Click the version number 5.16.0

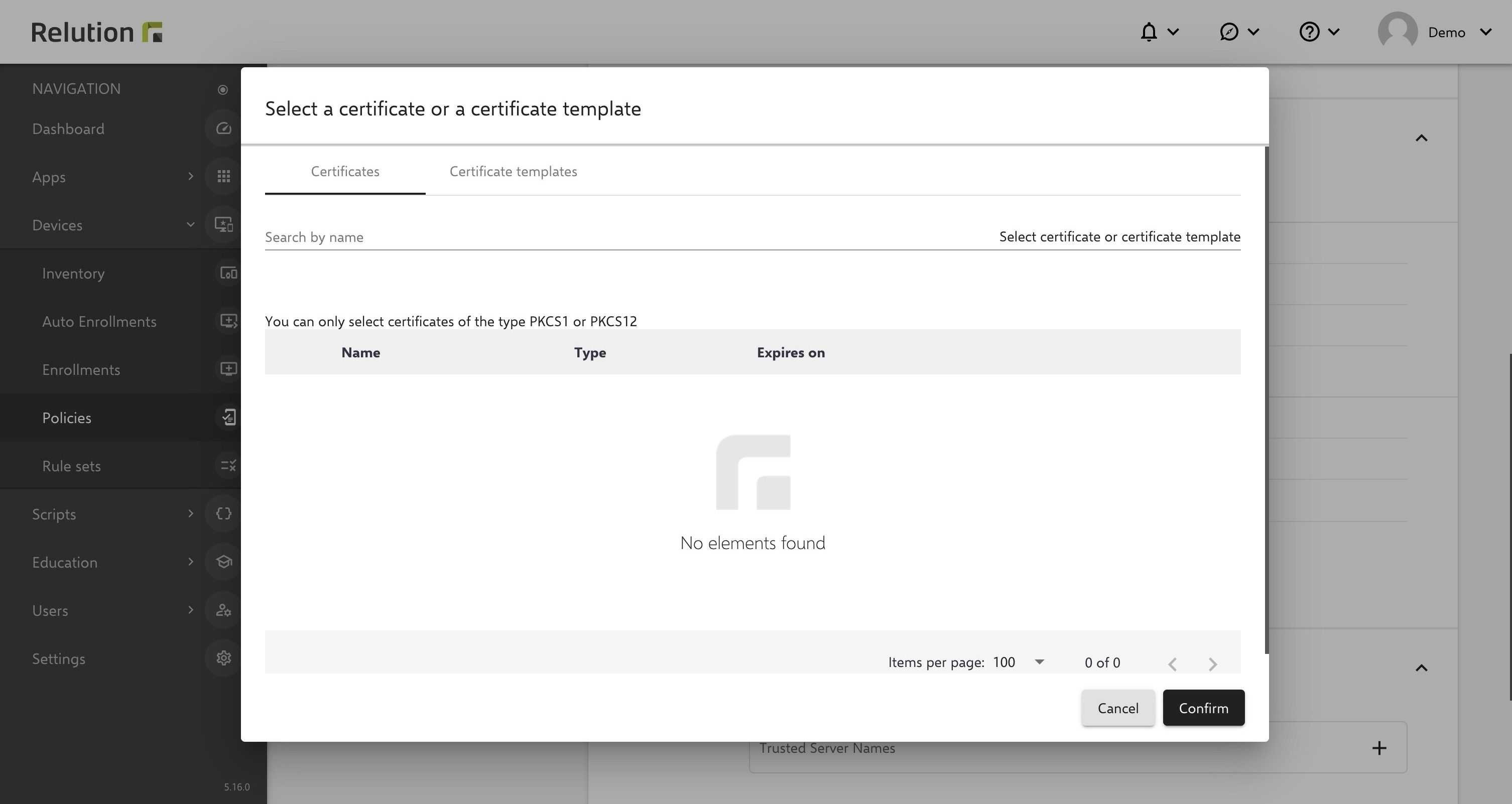(x=236, y=787)
